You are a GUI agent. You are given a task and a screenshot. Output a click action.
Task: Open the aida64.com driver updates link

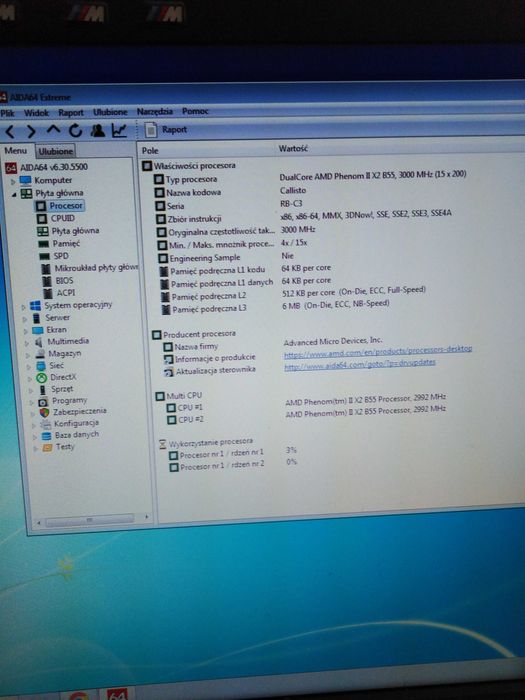[x=359, y=365]
